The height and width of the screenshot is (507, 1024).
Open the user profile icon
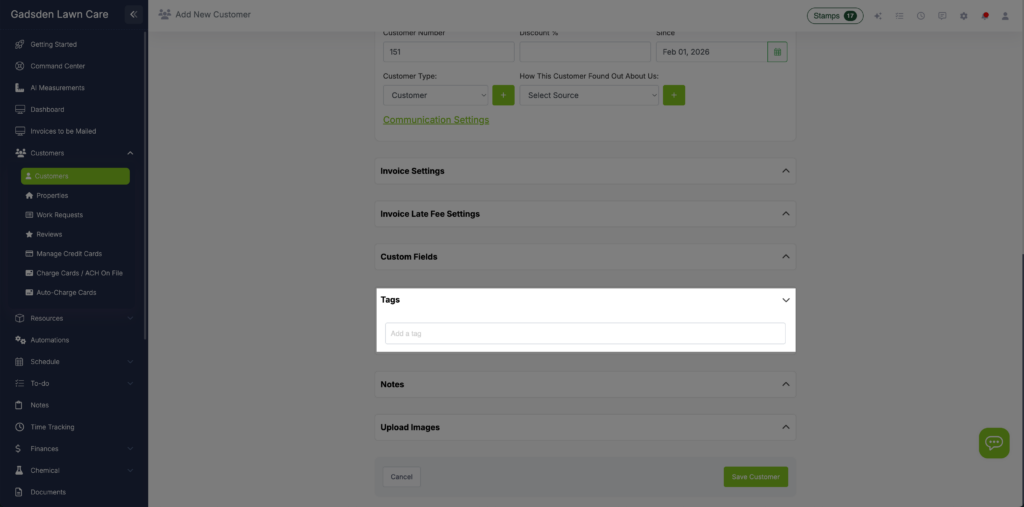pos(1005,16)
